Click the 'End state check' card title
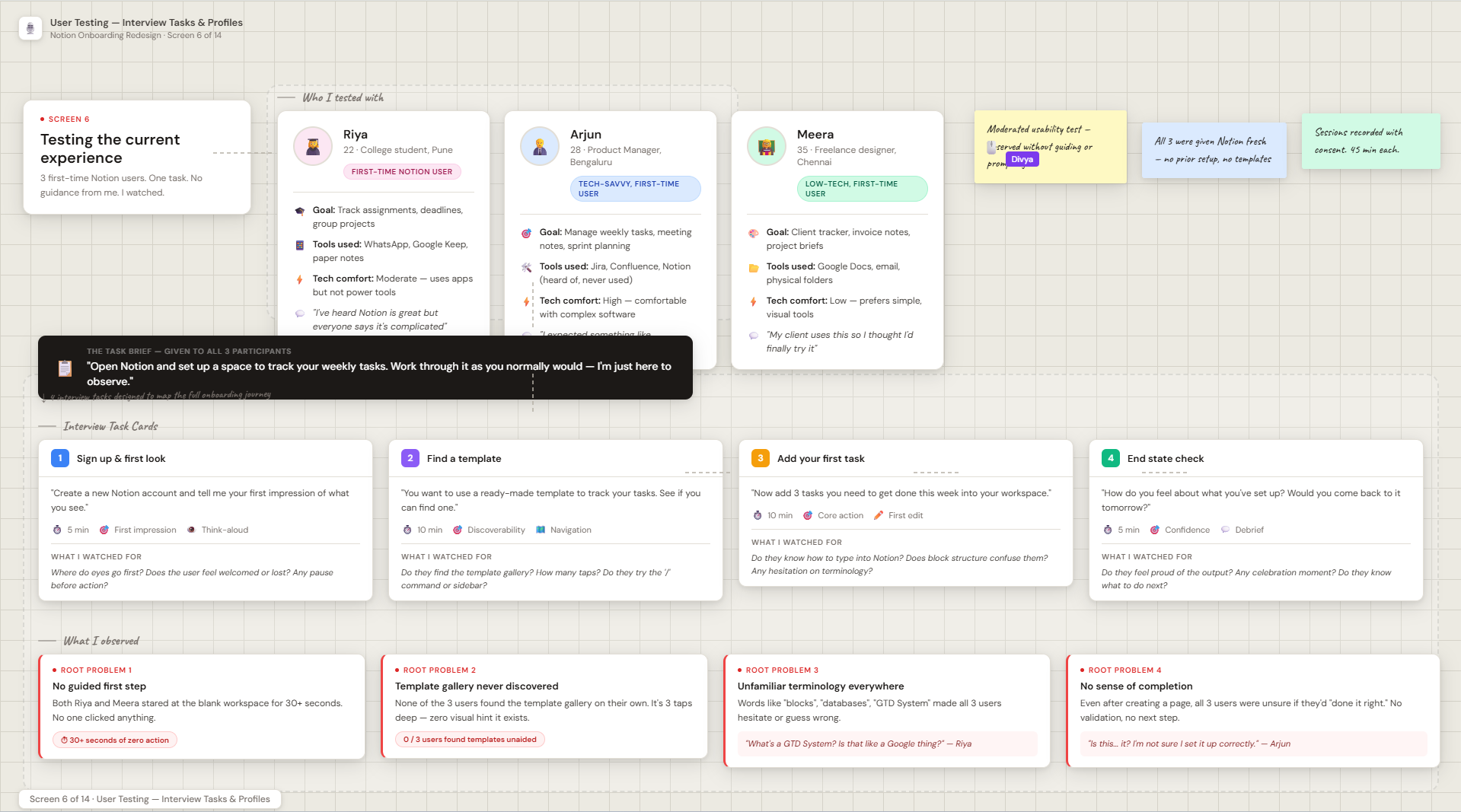 (x=1166, y=459)
